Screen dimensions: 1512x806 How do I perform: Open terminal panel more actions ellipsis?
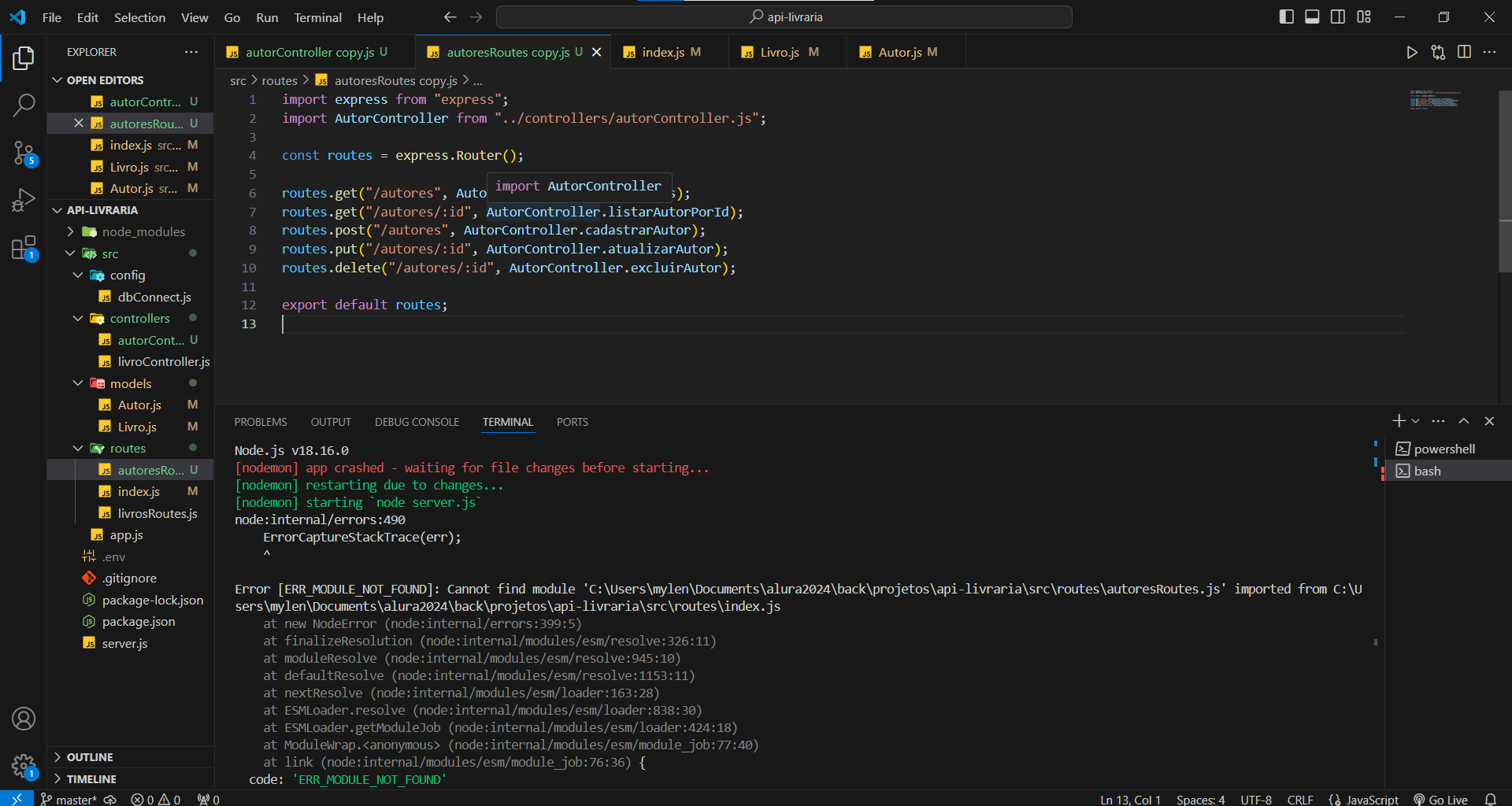coord(1438,421)
